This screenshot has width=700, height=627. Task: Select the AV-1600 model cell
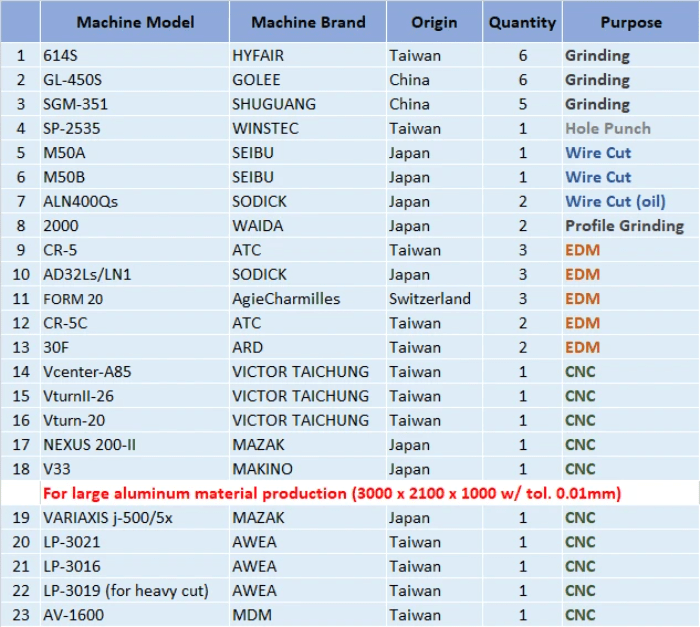pyautogui.click(x=135, y=615)
